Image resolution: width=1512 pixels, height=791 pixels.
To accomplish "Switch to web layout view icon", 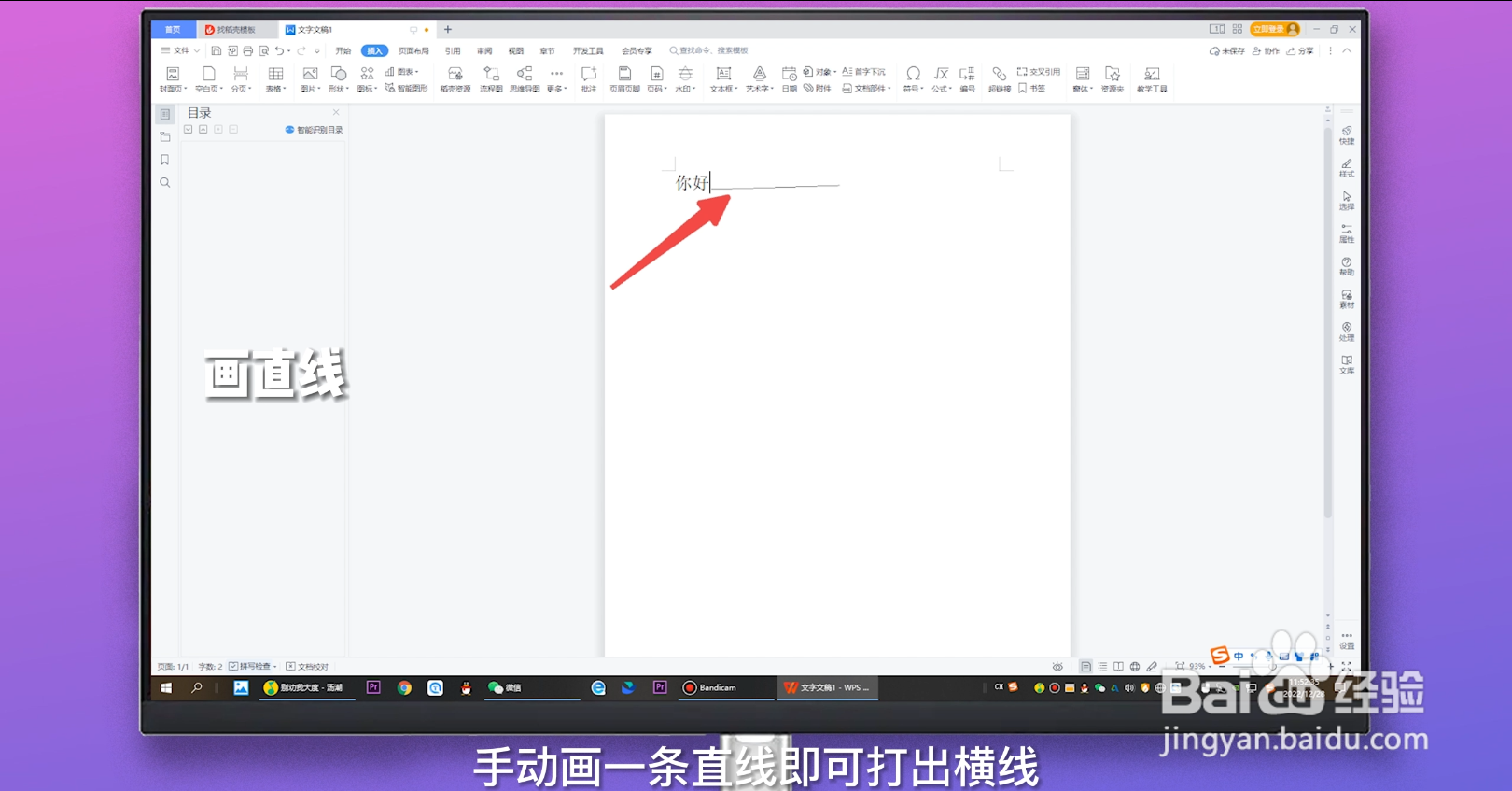I will 1135,667.
